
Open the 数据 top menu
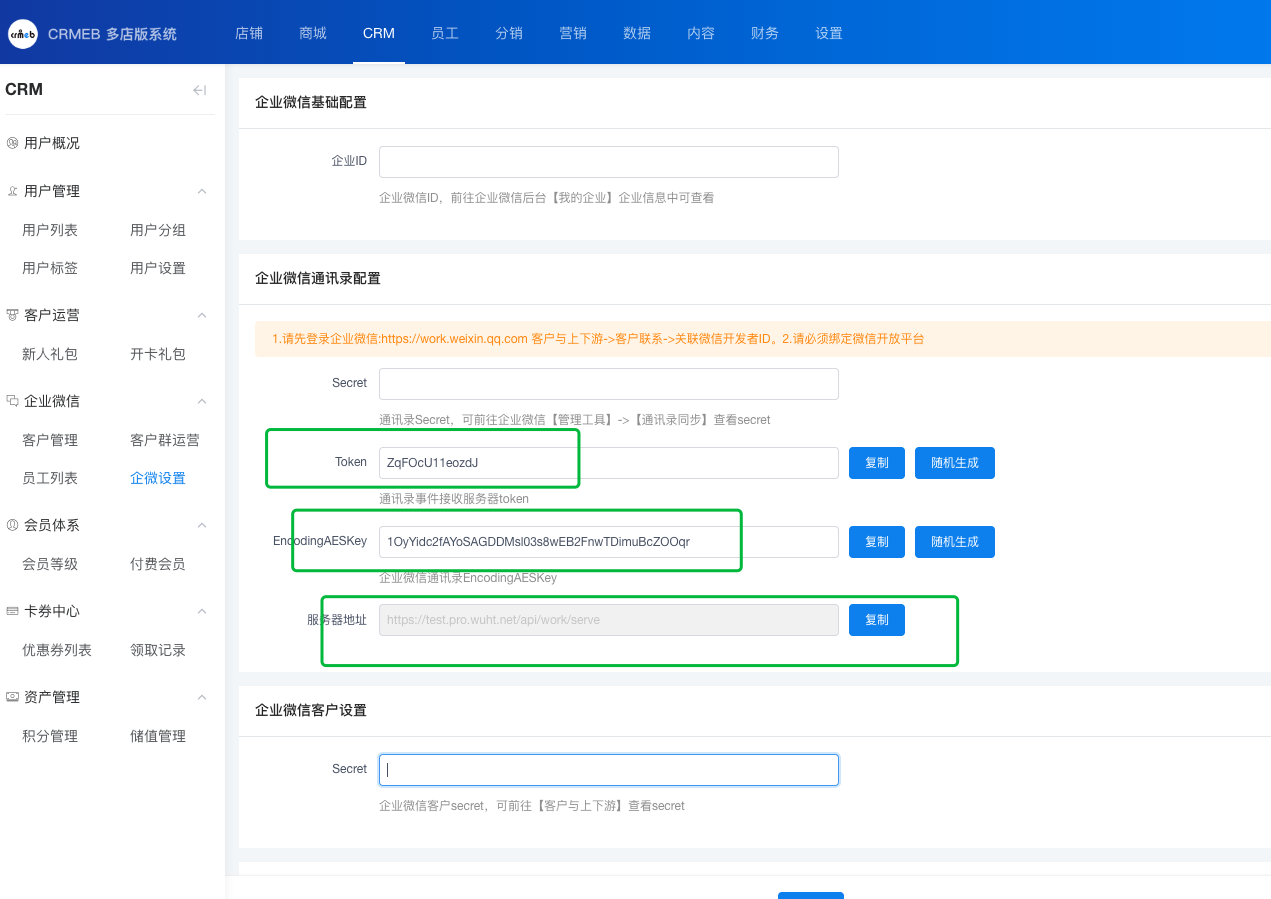637,33
